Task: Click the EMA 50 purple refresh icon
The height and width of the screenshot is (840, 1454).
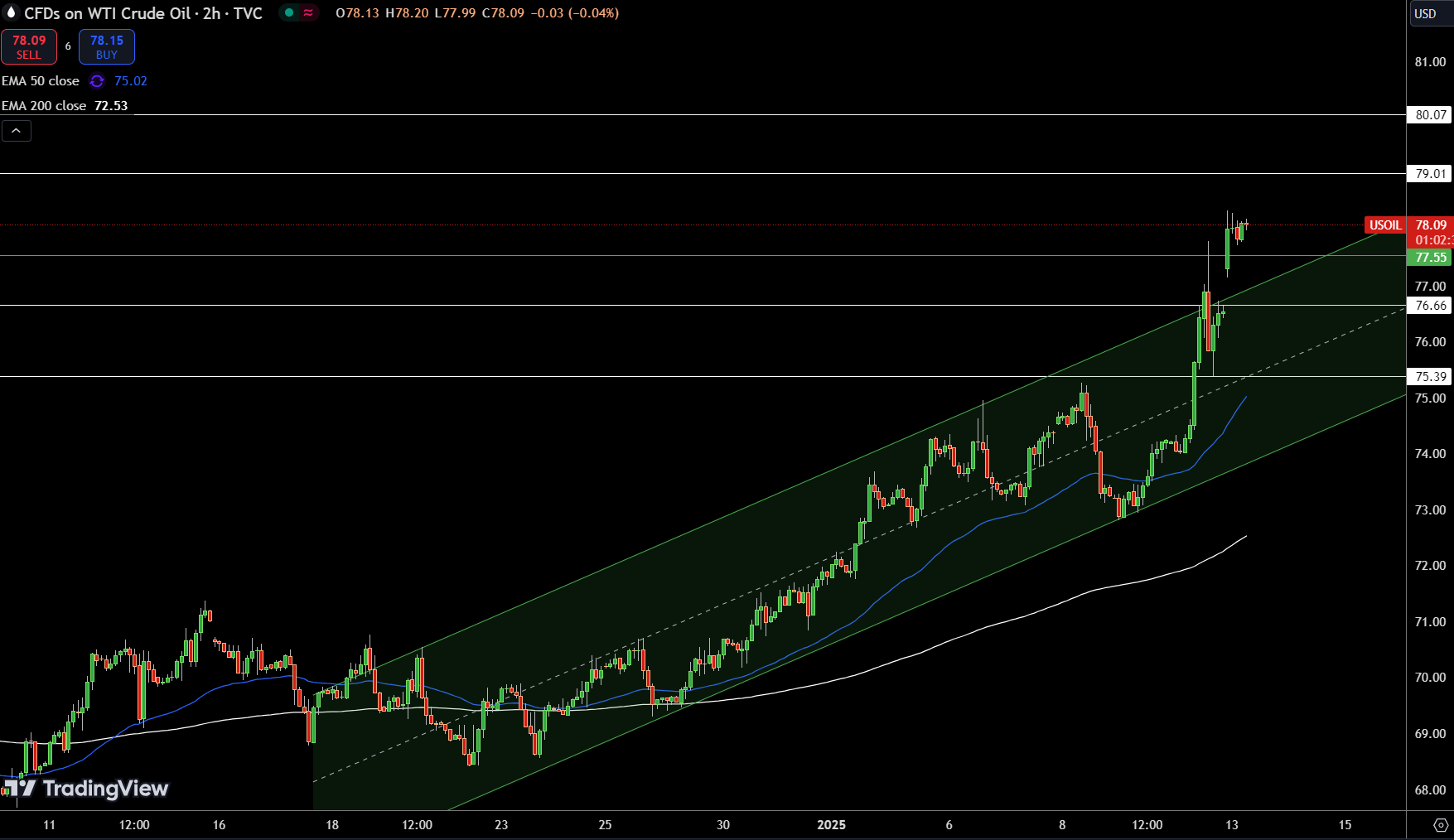Action: click(x=97, y=81)
